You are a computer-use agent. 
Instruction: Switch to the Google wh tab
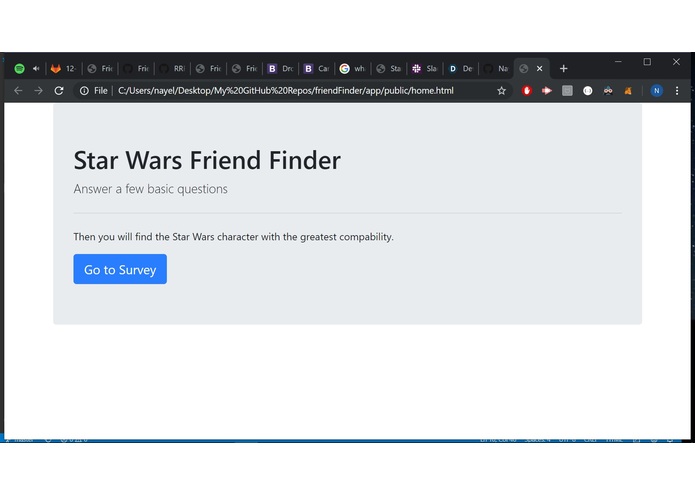[x=353, y=69]
